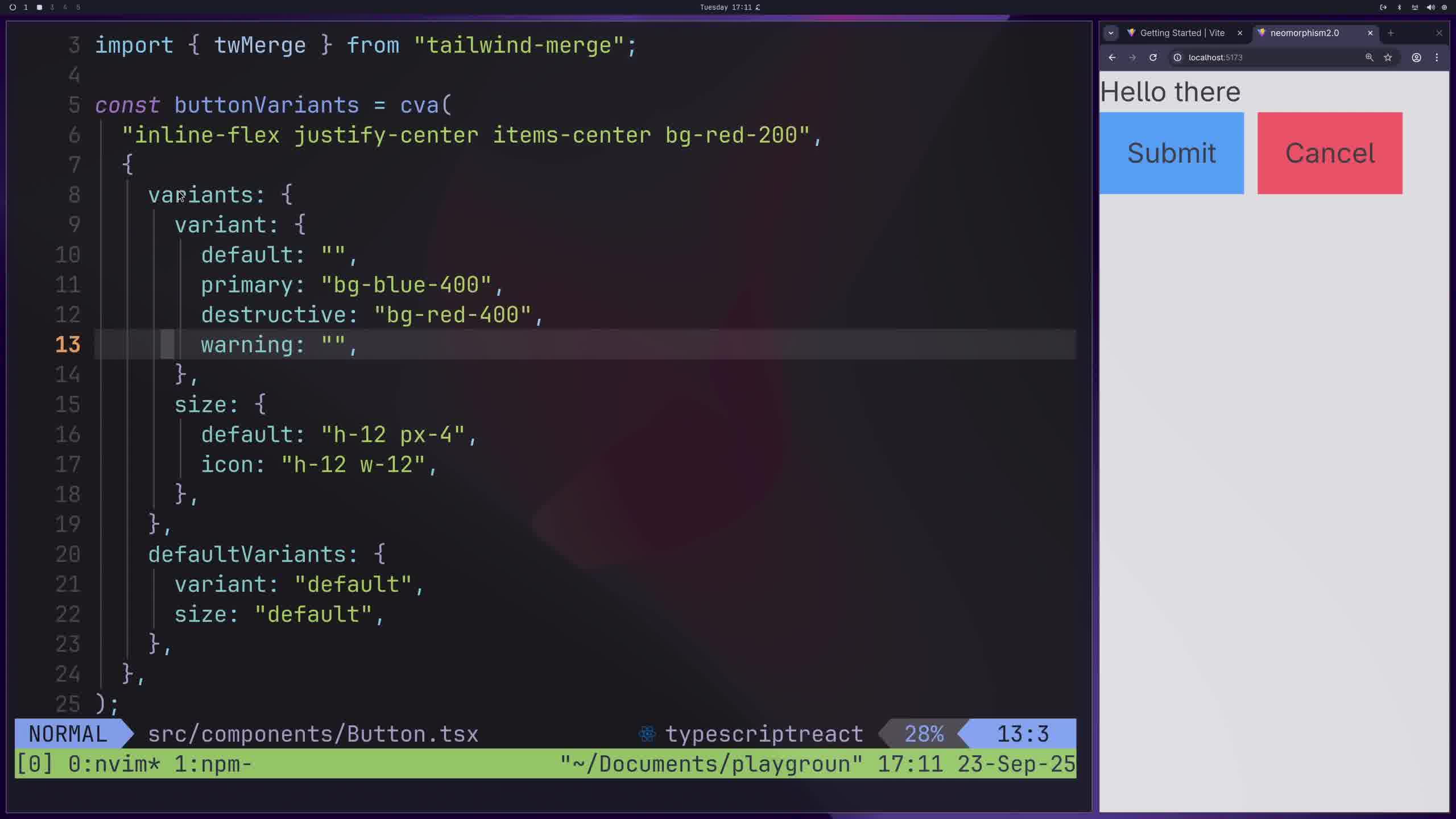
Task: Switch to workspace 1 in the top bar
Action: (x=26, y=7)
